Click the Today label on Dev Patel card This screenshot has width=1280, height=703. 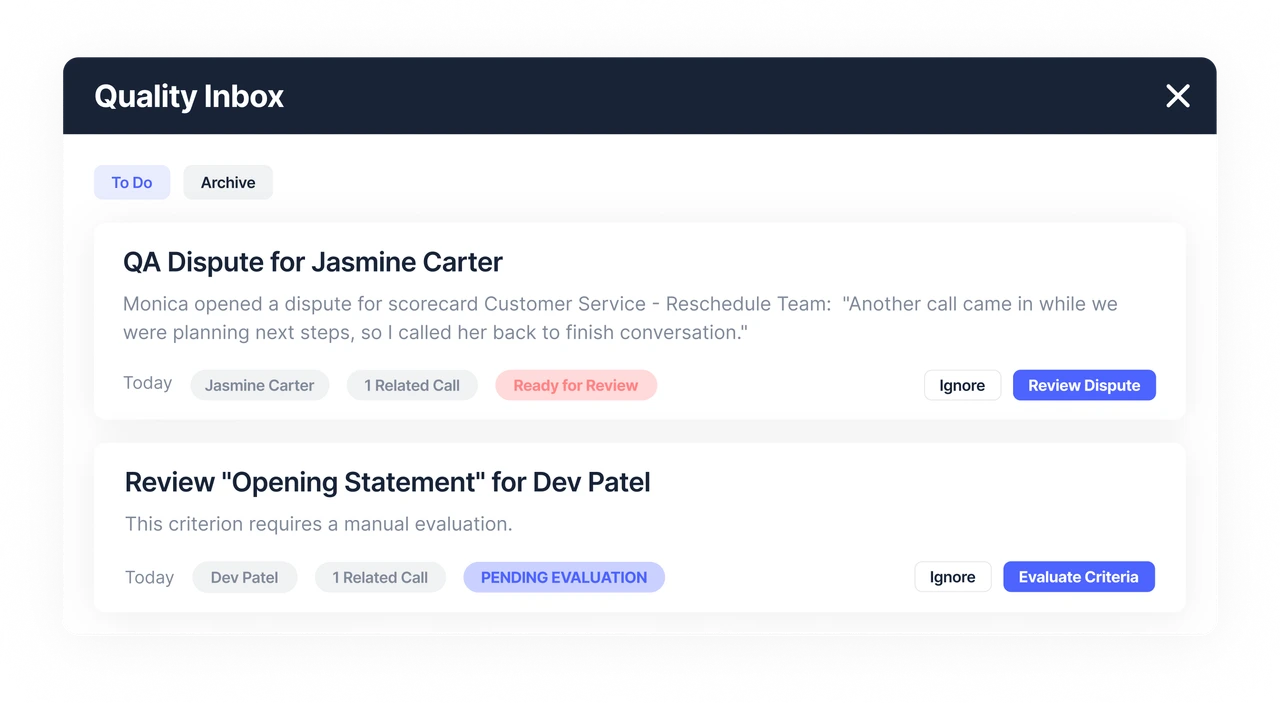coord(149,577)
